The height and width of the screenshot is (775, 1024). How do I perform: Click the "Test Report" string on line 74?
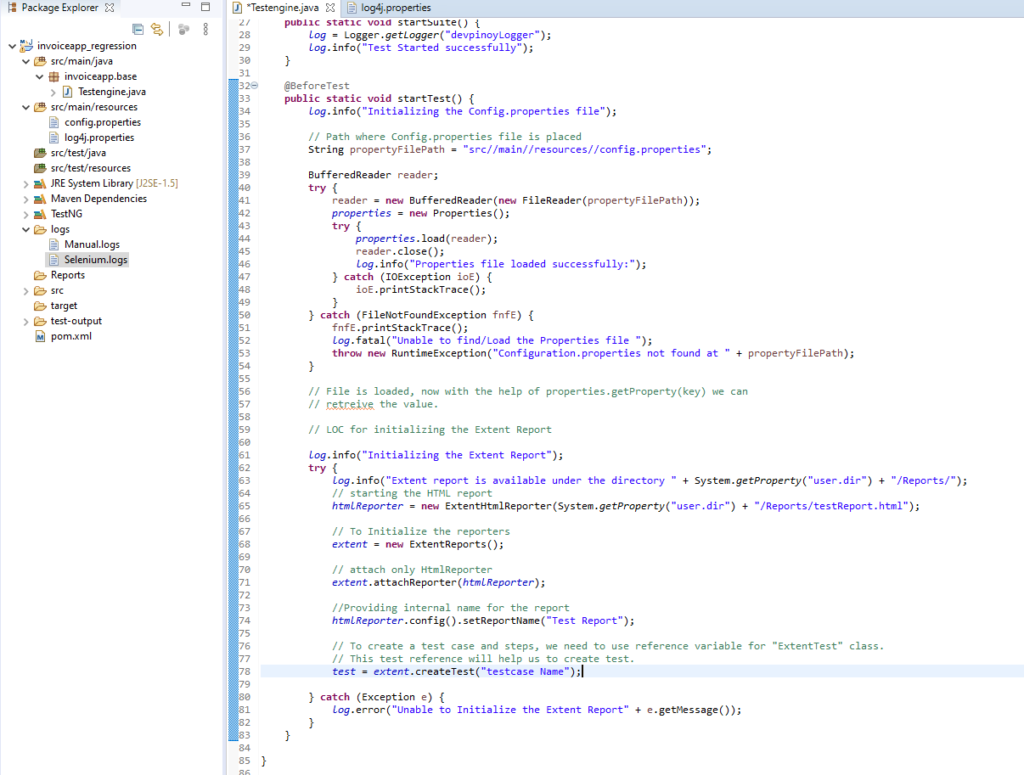pyautogui.click(x=584, y=621)
